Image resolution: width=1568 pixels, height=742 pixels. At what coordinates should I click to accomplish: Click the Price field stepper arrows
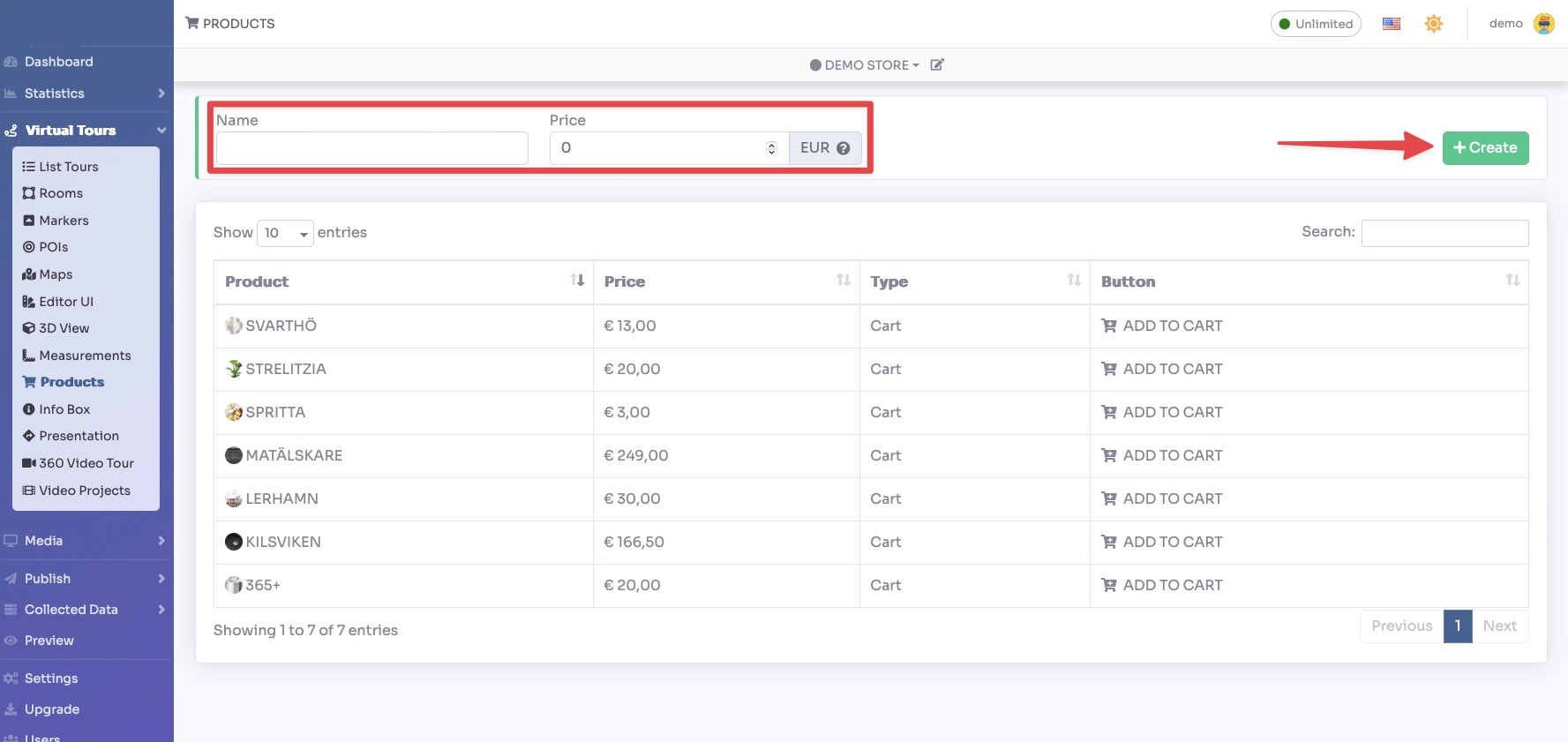tap(771, 148)
